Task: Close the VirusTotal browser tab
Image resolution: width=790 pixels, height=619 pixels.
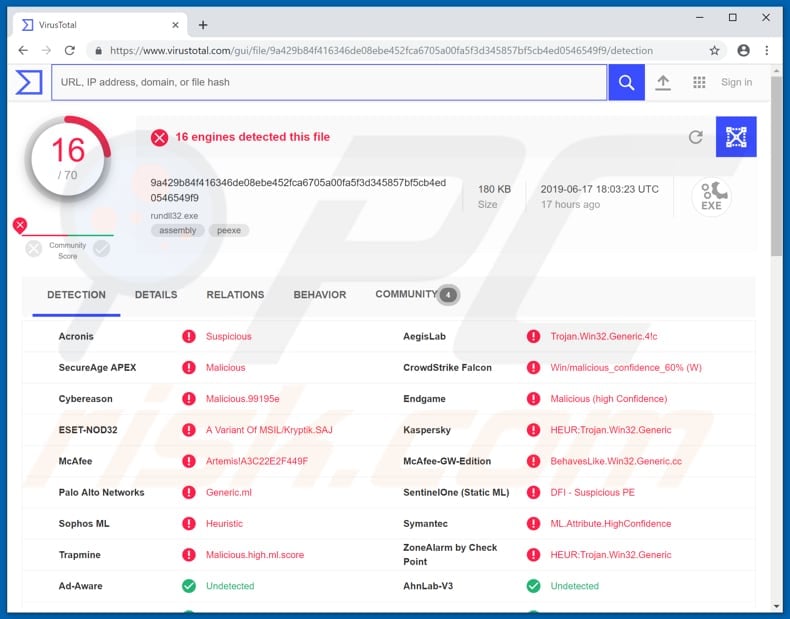Action: pyautogui.click(x=175, y=25)
